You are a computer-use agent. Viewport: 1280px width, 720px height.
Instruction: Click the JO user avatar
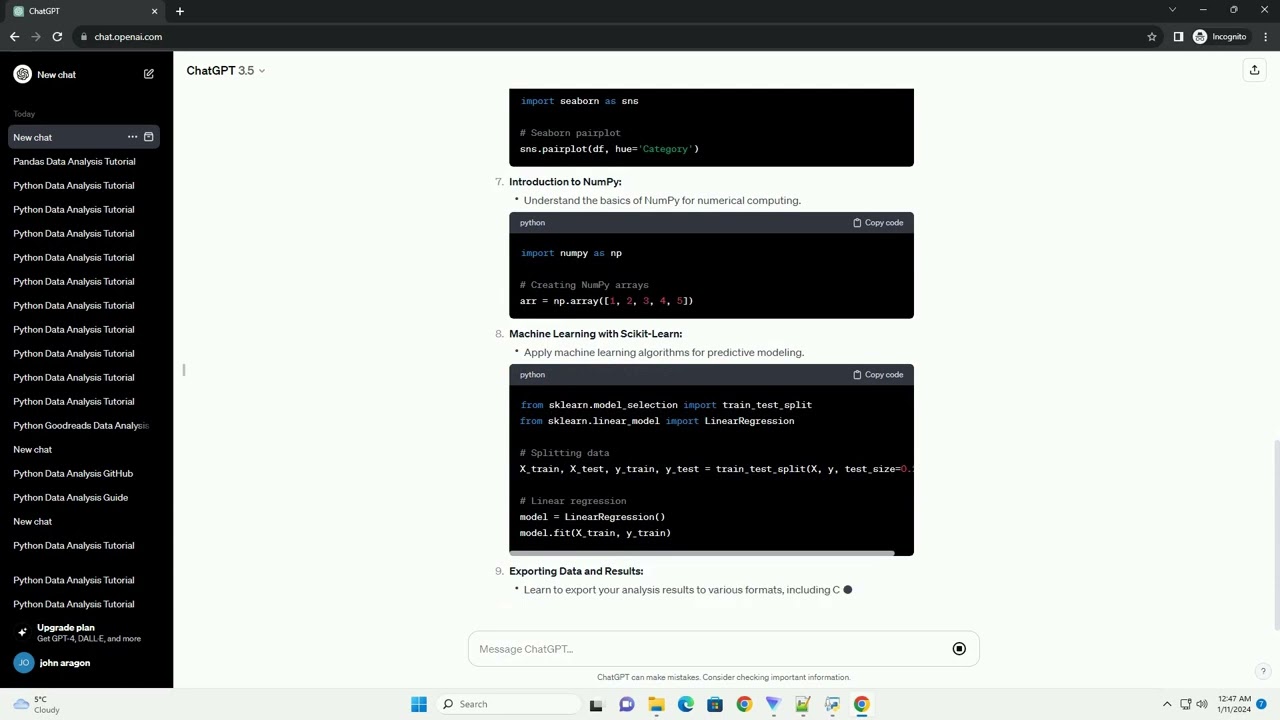(23, 663)
